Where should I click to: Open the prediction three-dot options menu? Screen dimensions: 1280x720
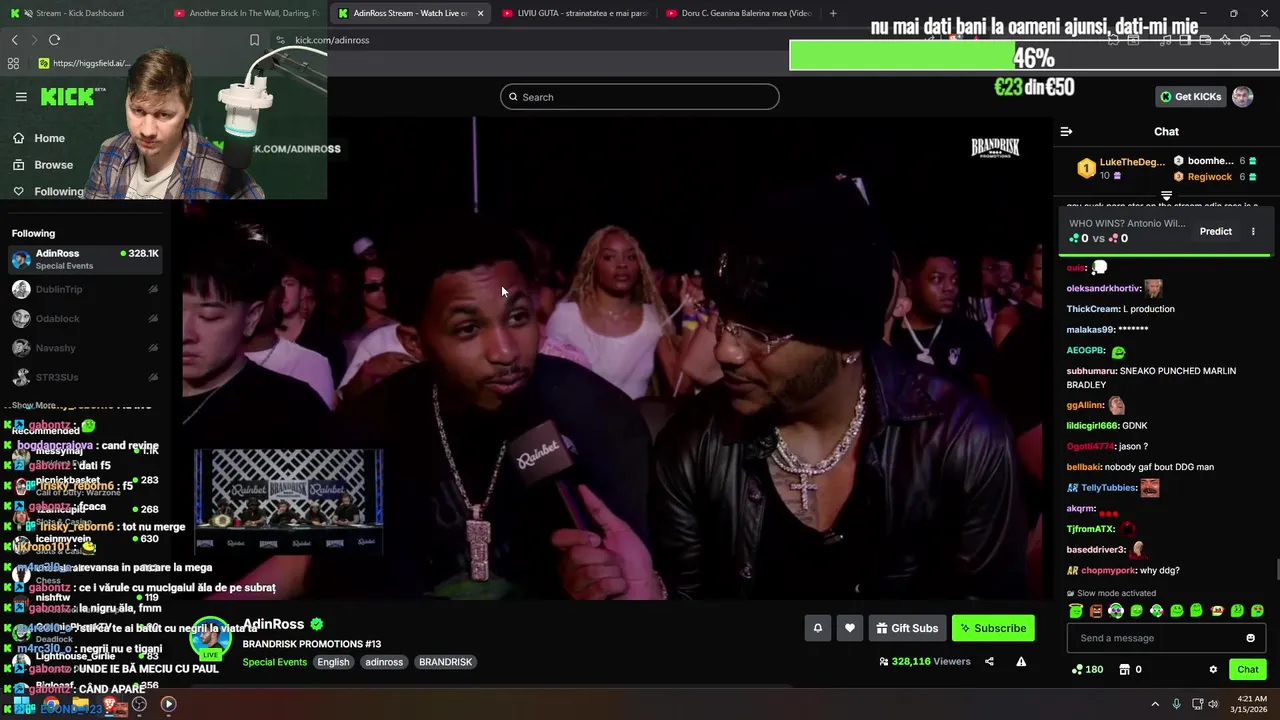tap(1253, 232)
